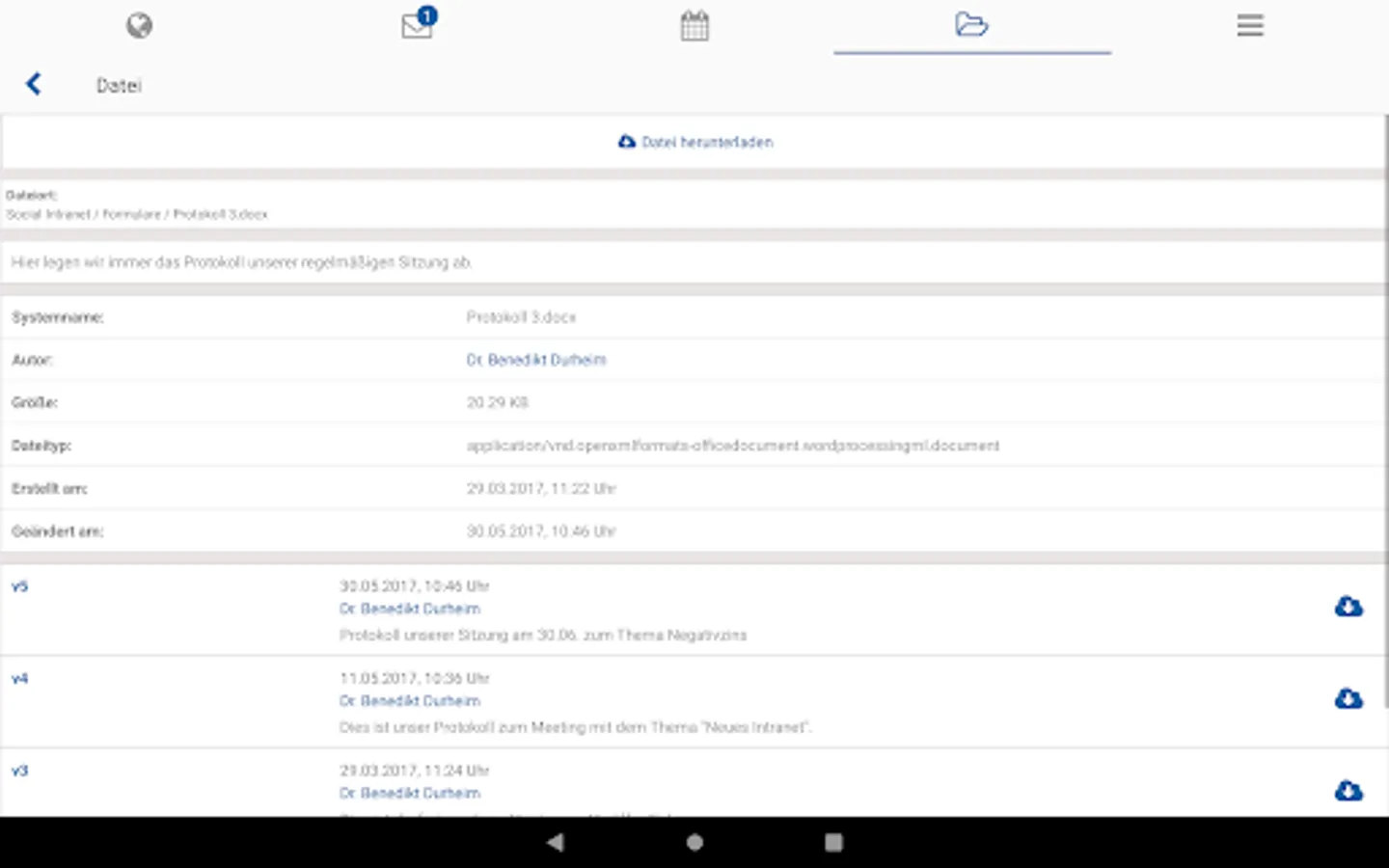Viewport: 1389px width, 868px height.
Task: Open the calendar tab
Action: 694,25
